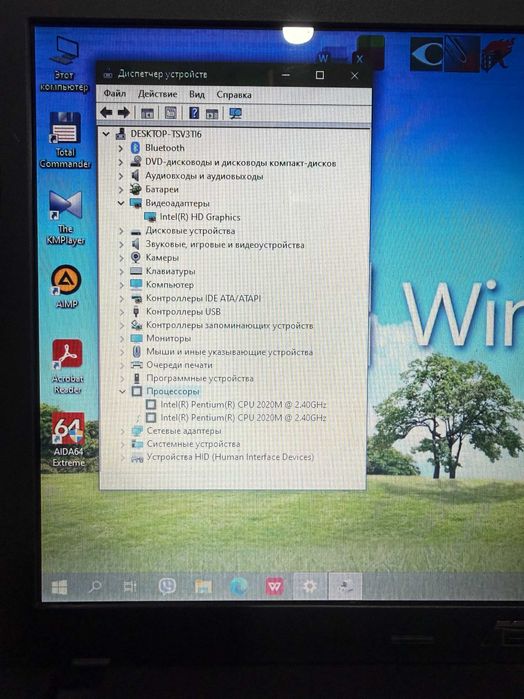Open Microsoft Edge from the taskbar
The height and width of the screenshot is (699, 524).
(239, 586)
